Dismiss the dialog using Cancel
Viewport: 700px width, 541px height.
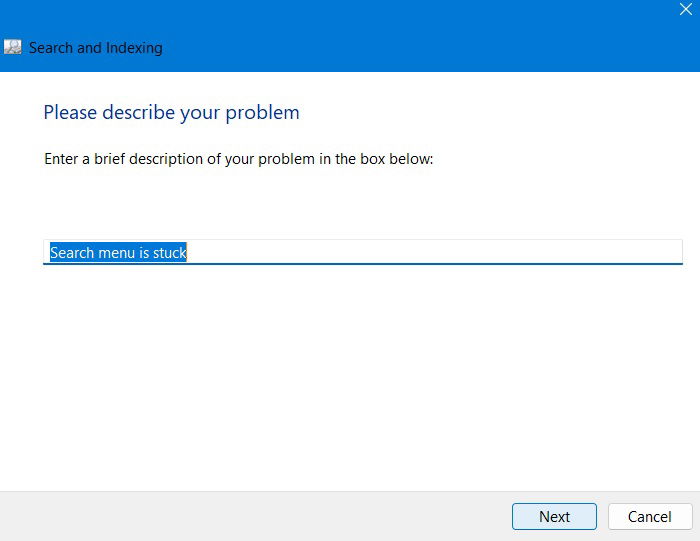click(x=650, y=516)
